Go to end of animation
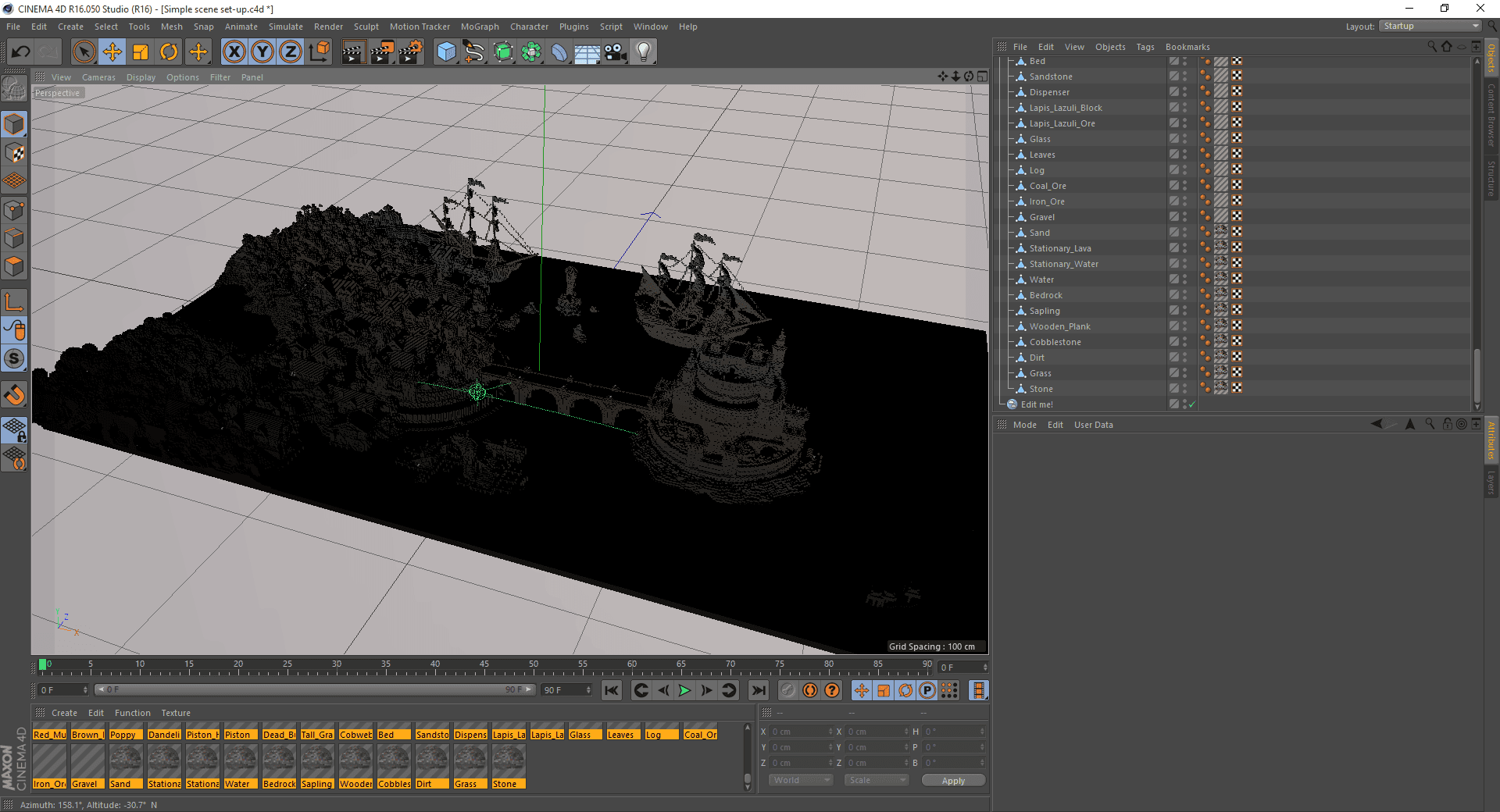 (x=758, y=690)
